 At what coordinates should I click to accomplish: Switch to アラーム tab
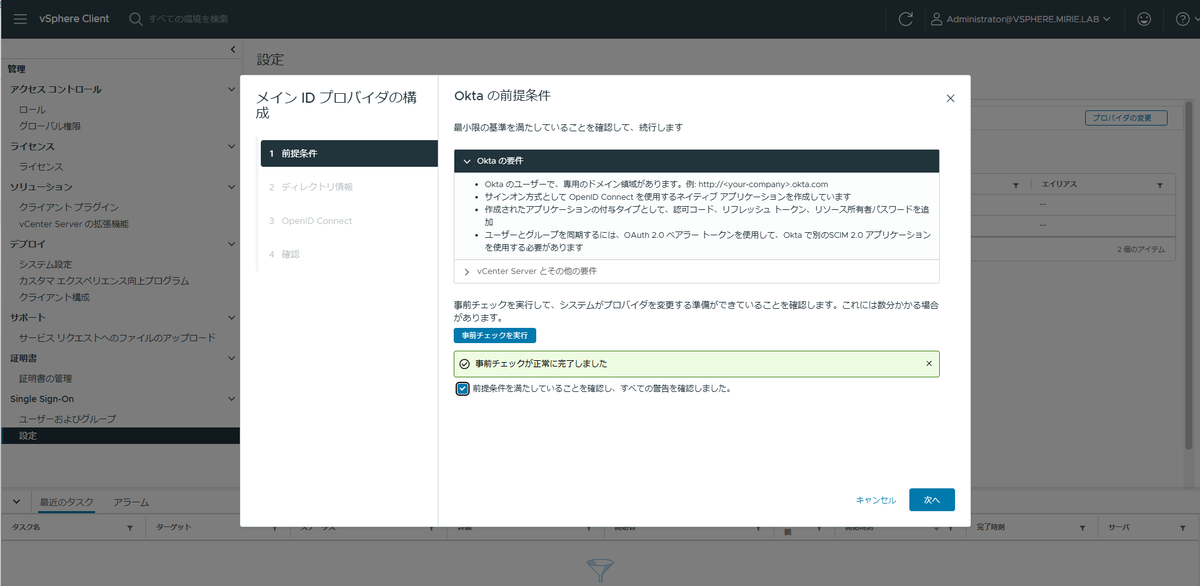click(x=131, y=501)
